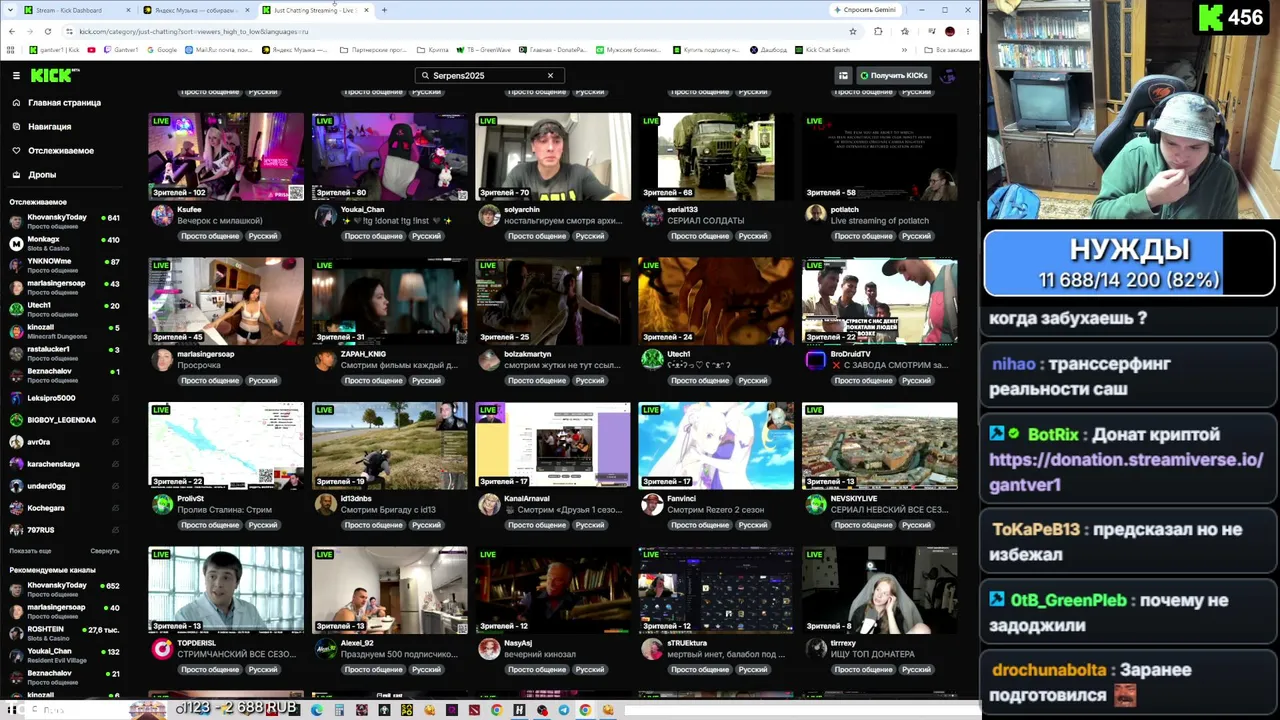The width and height of the screenshot is (1280, 720).
Task: Open Telegram from the taskbar
Action: (x=564, y=710)
